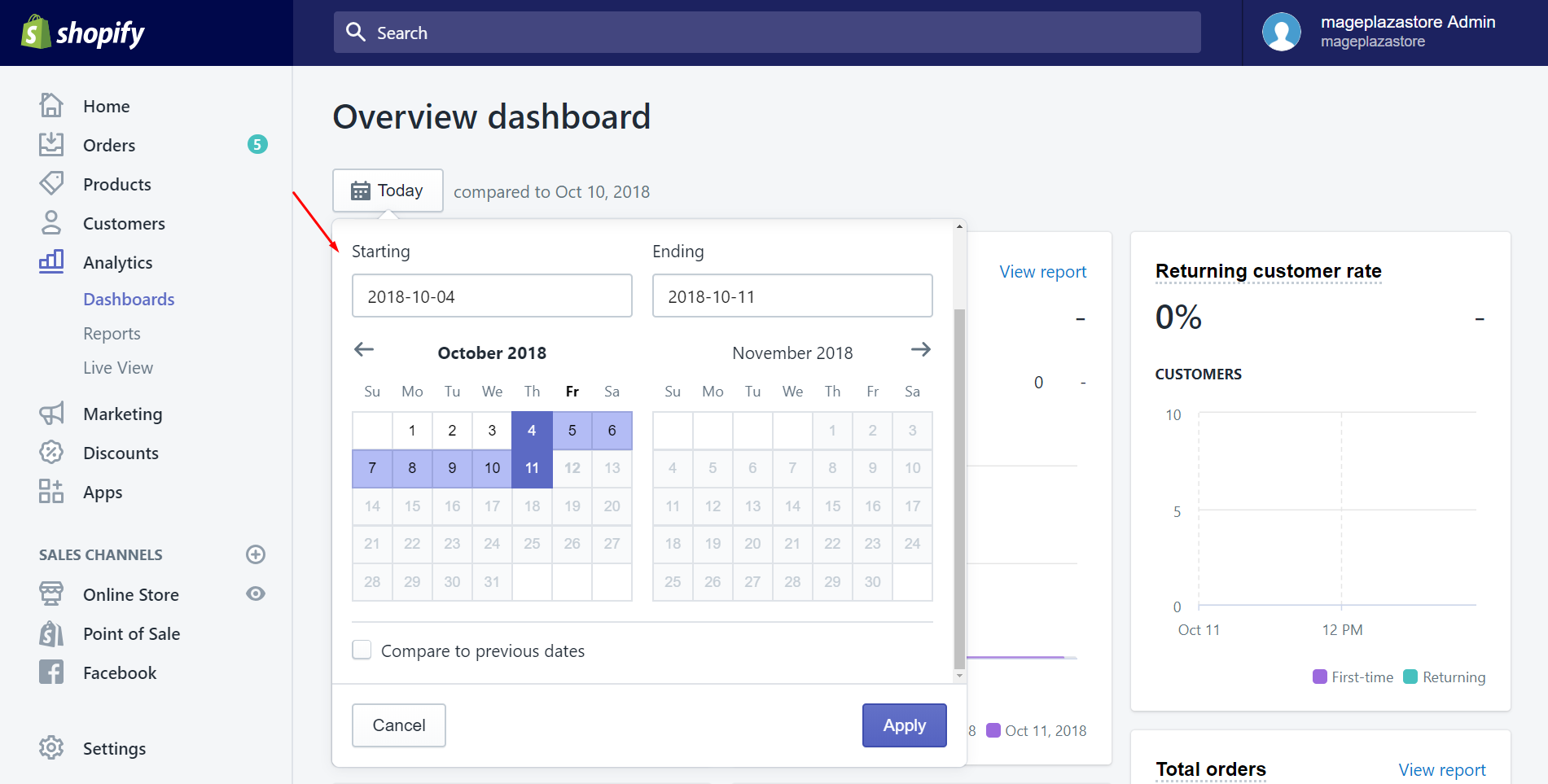Click the Returning teal legend swatch

[1410, 677]
